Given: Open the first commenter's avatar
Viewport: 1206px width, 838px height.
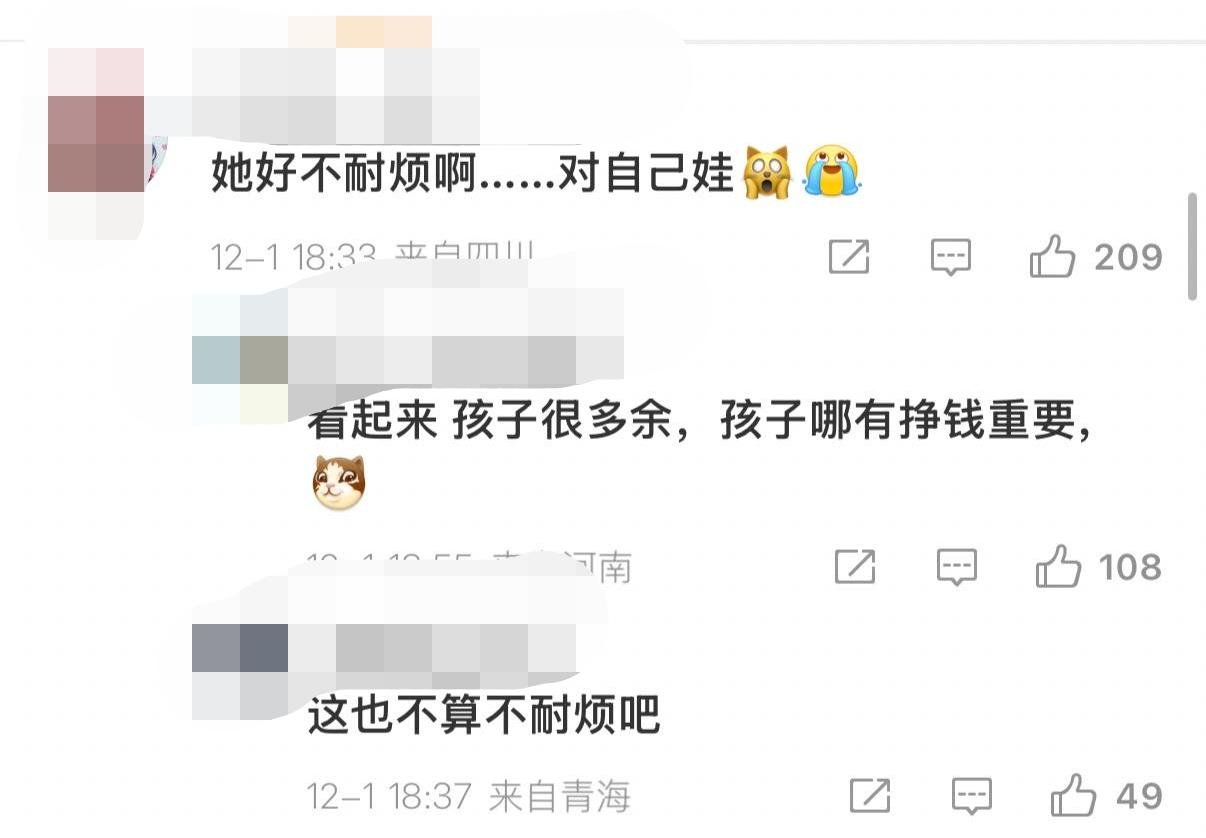Looking at the screenshot, I should [97, 142].
